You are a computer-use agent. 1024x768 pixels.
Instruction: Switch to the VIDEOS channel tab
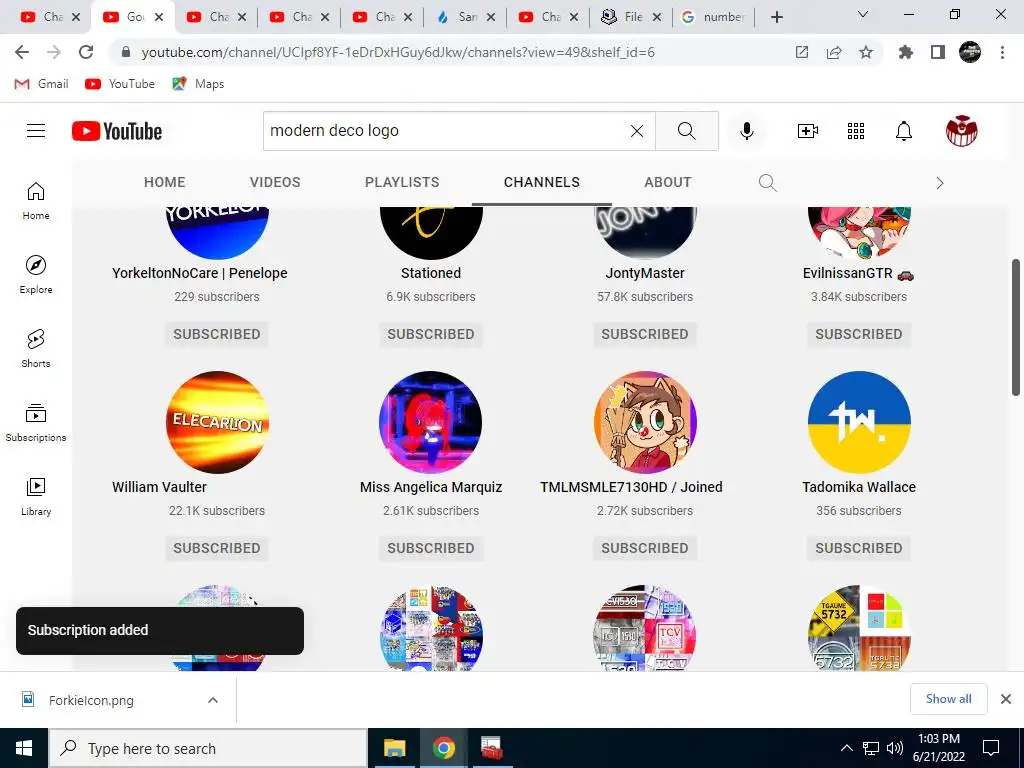pyautogui.click(x=275, y=182)
